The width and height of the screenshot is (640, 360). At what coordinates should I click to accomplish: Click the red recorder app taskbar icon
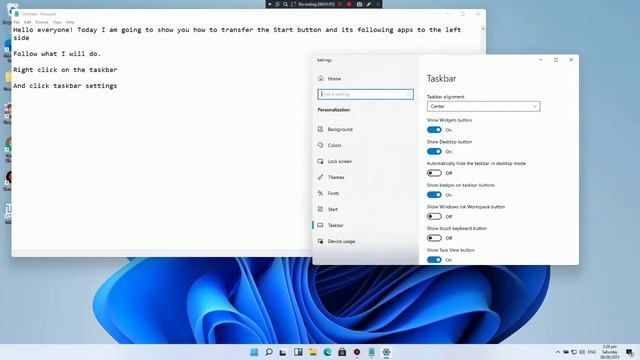(357, 352)
